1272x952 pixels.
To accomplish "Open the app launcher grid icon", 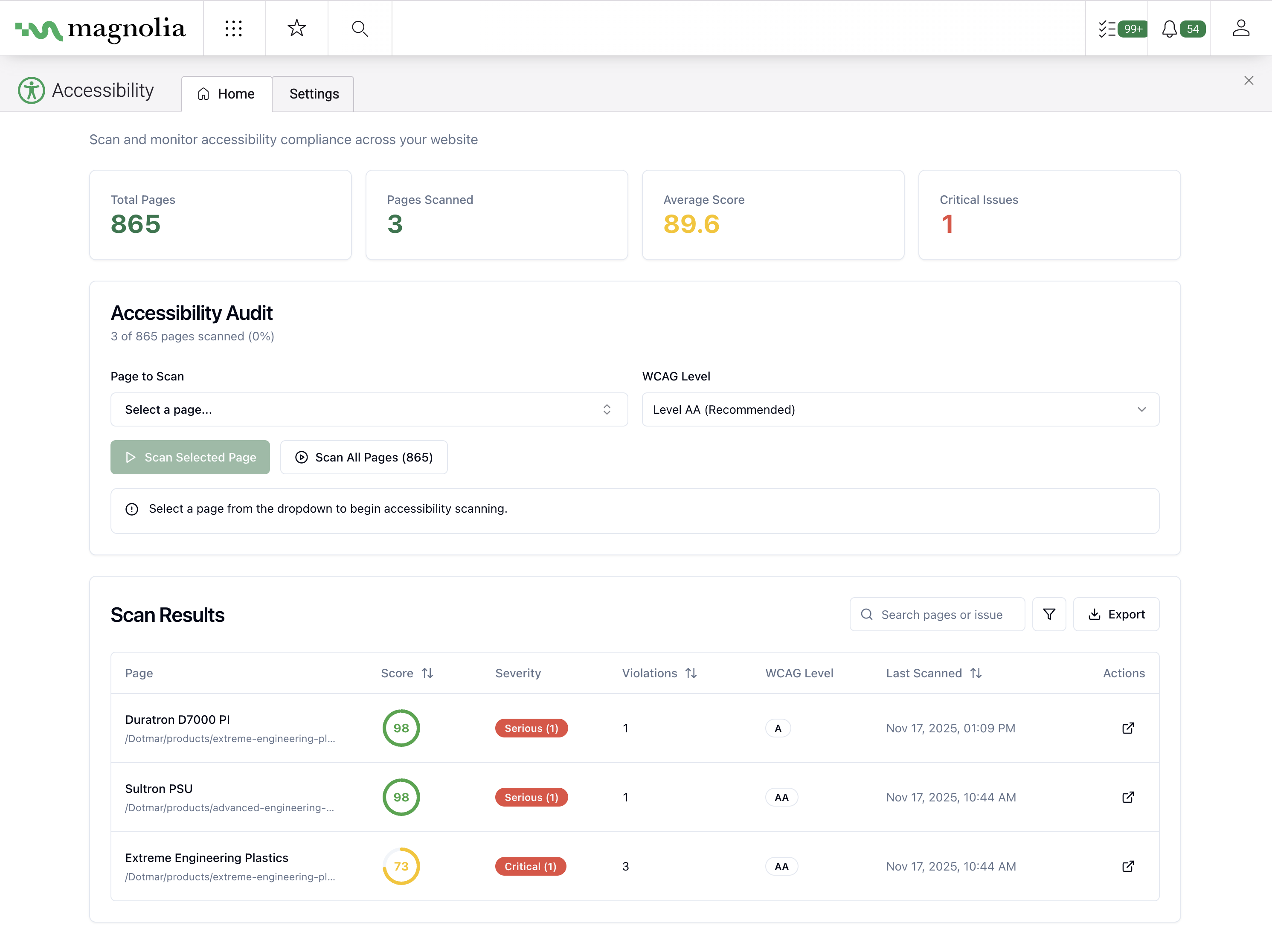I will [x=234, y=28].
